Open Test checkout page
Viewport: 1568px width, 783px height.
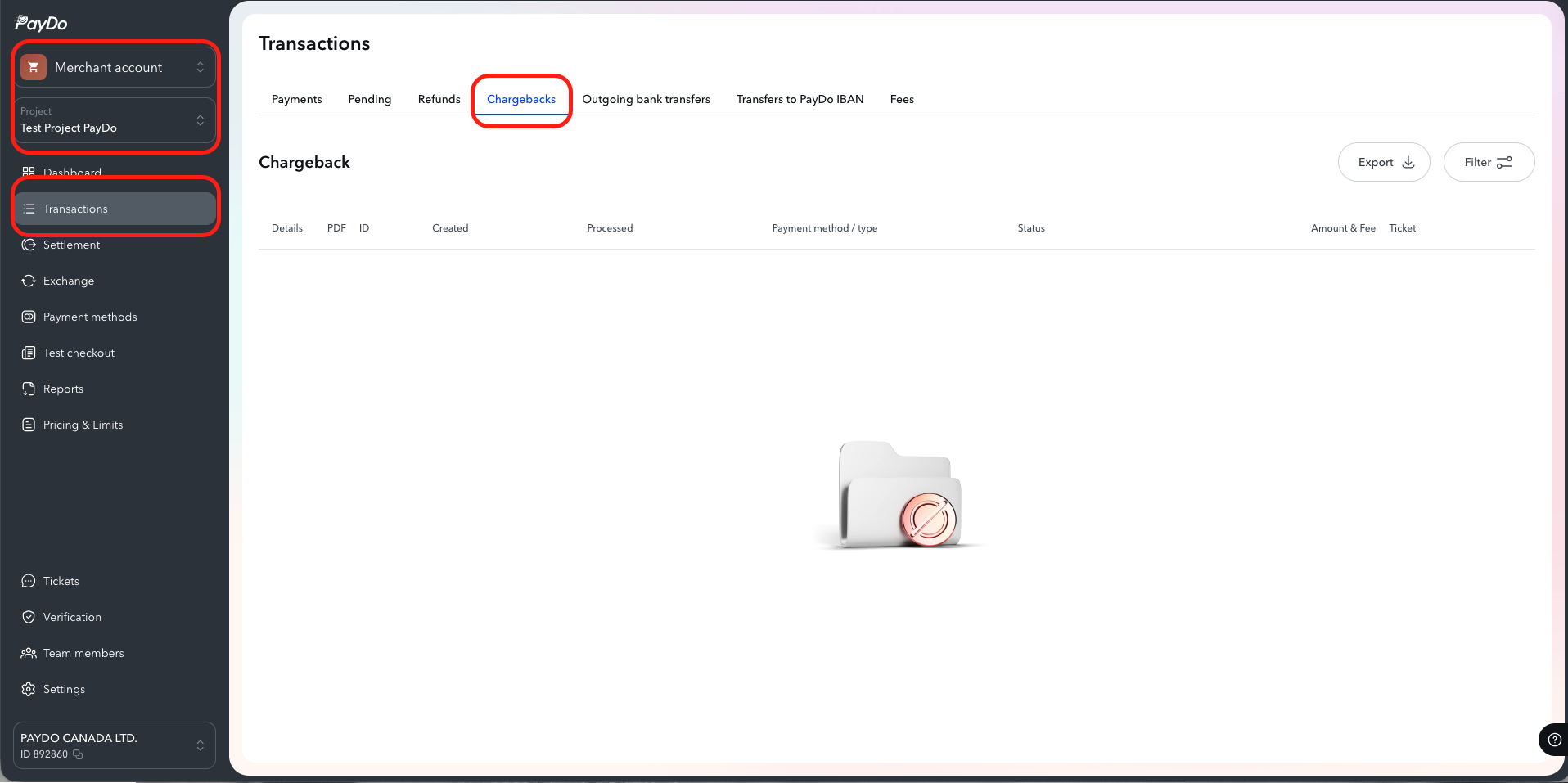(79, 353)
